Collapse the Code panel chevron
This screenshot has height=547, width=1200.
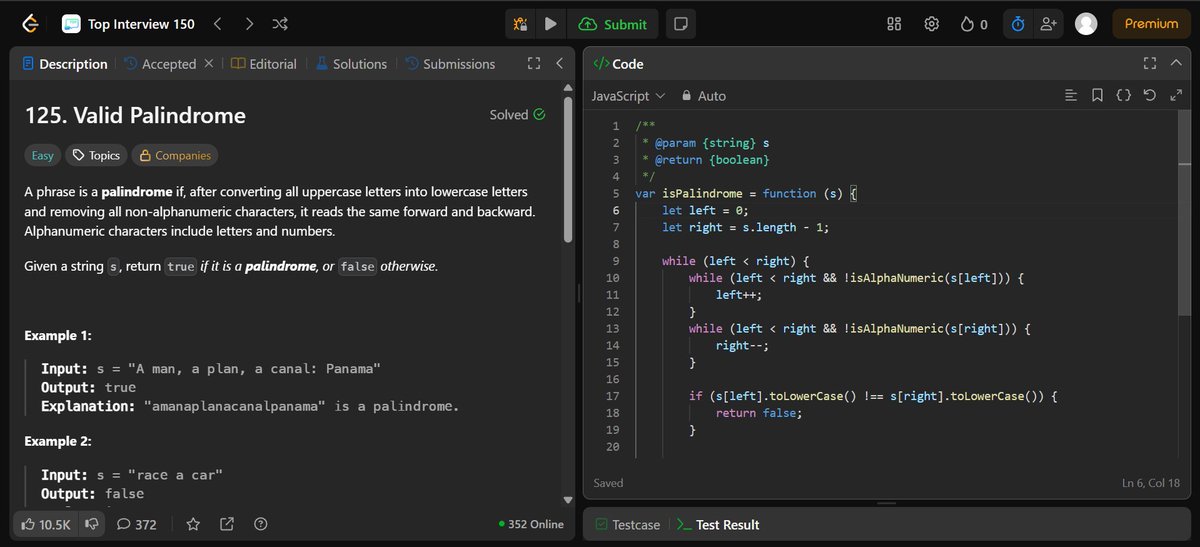coord(1176,63)
